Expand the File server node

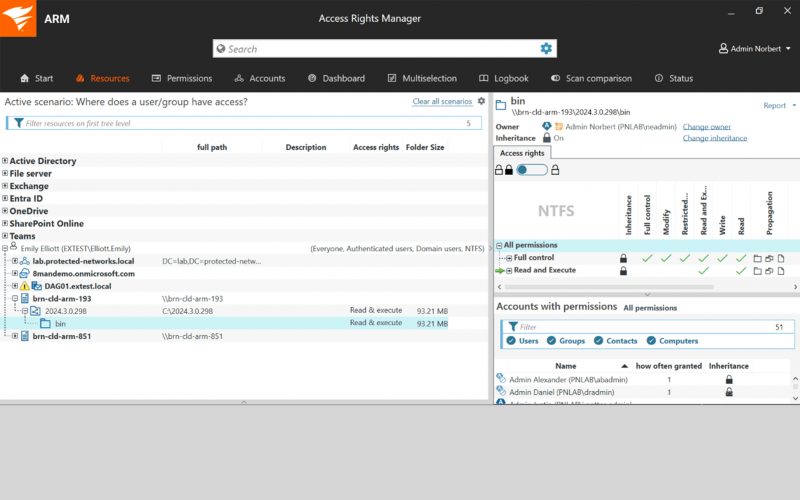click(x=5, y=173)
